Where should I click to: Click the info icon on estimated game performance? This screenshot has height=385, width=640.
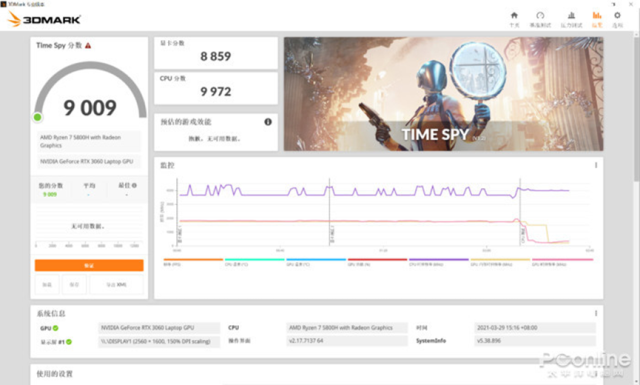268,122
